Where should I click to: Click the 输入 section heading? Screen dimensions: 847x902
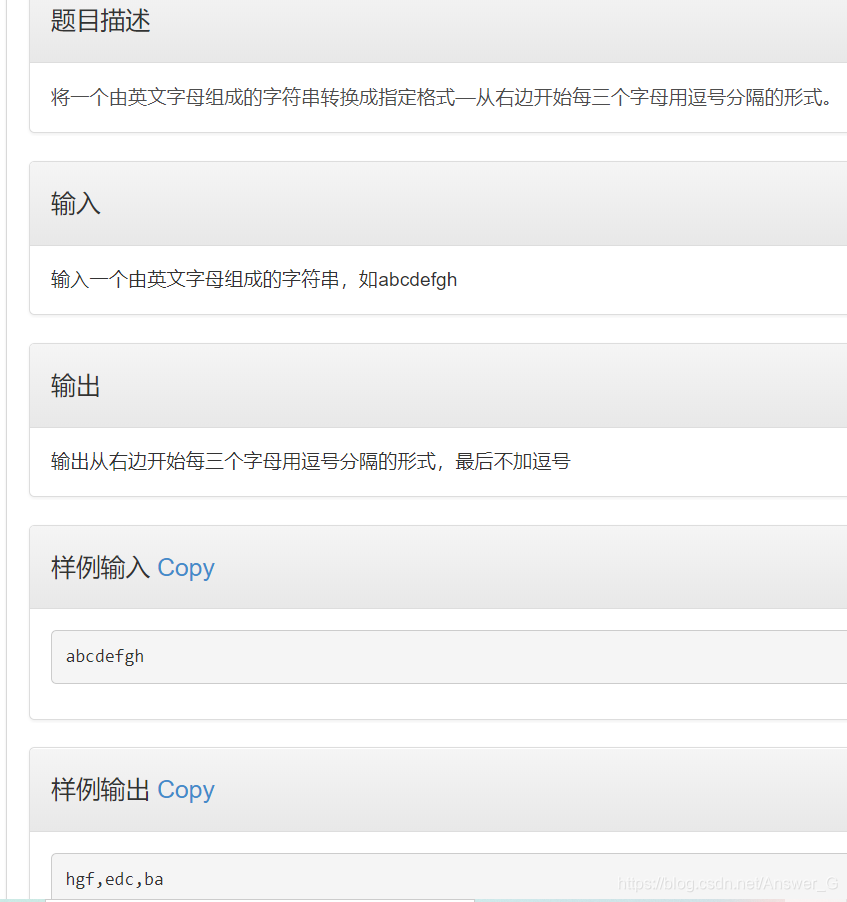(76, 204)
